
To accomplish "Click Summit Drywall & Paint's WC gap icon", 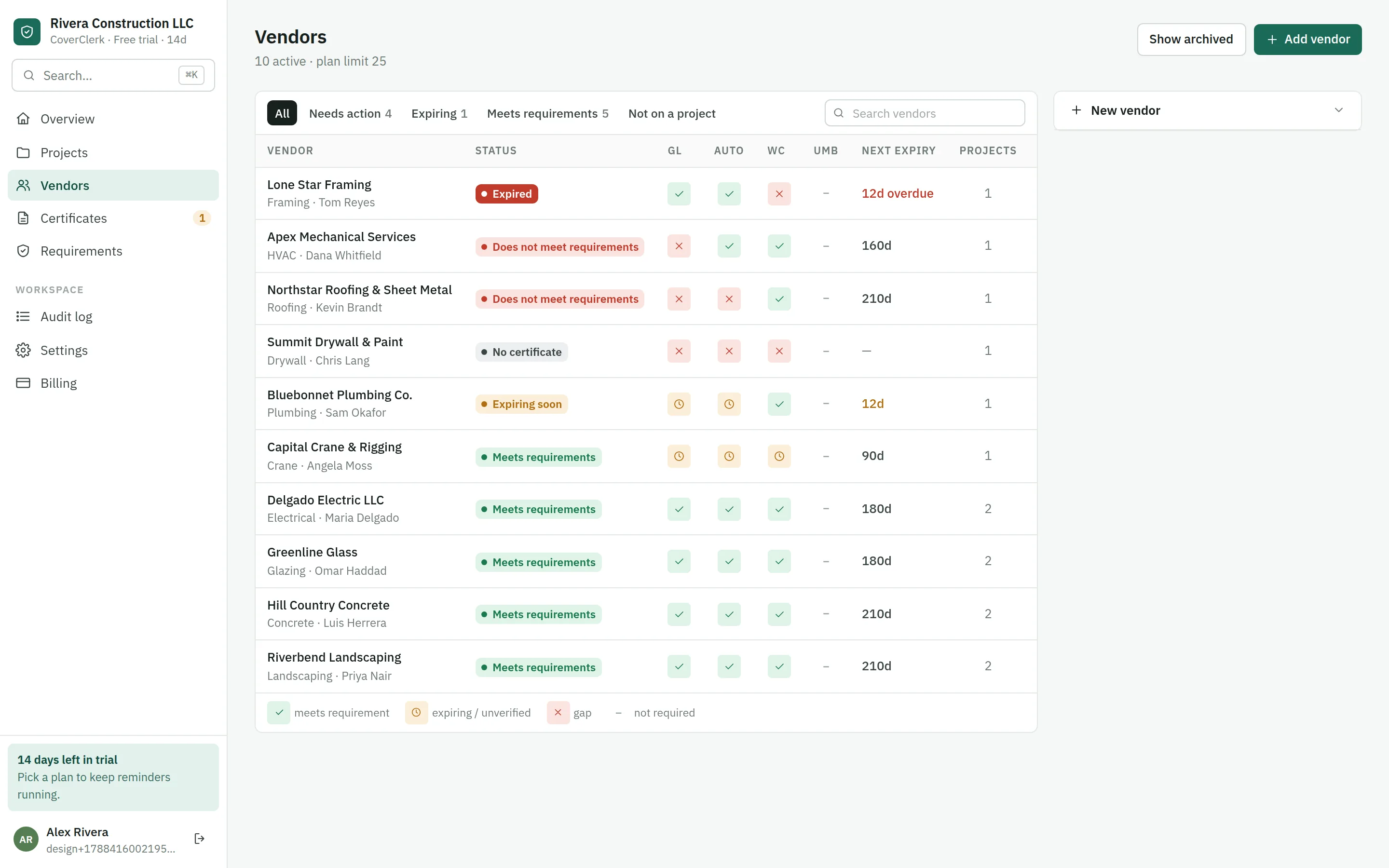I will pyautogui.click(x=779, y=352).
